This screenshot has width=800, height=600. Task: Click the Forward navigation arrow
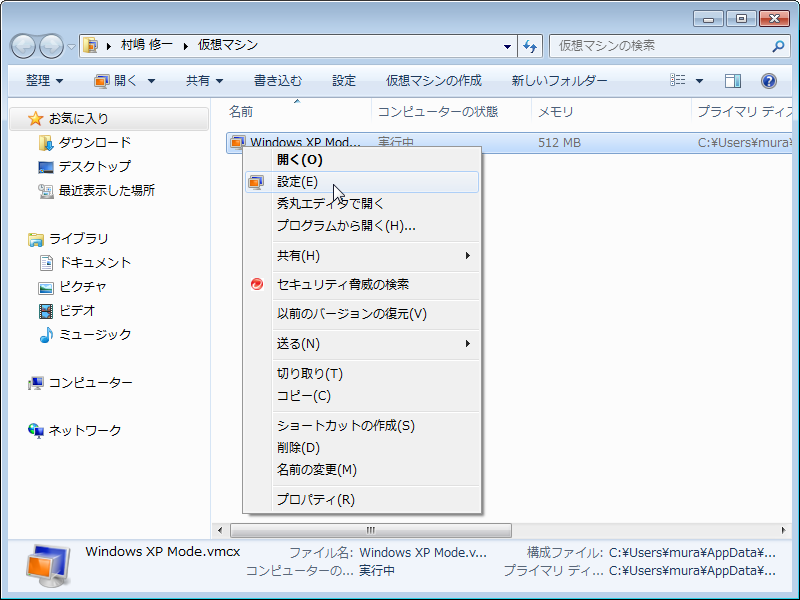tap(52, 46)
